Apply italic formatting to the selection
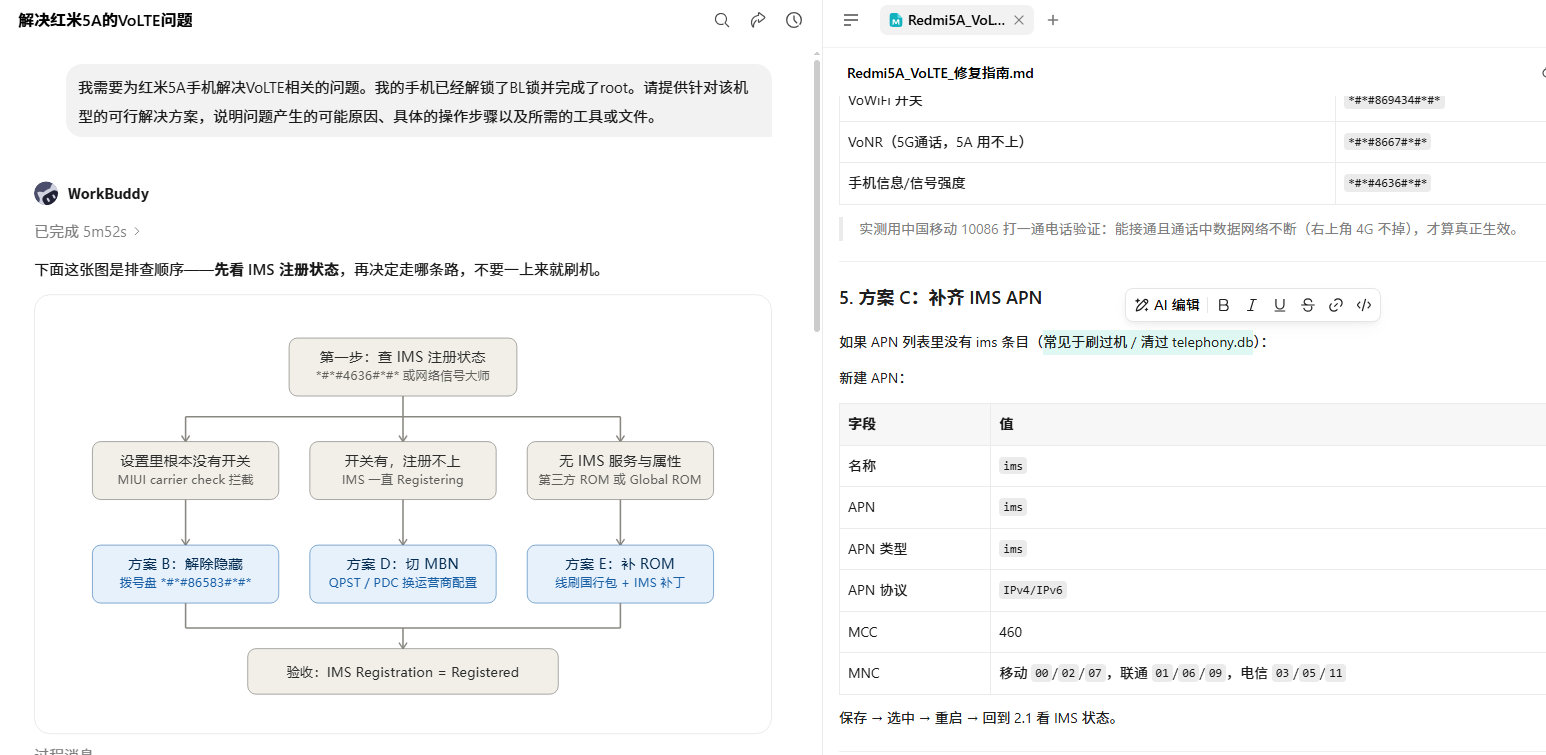The image size is (1546, 755). (1251, 305)
